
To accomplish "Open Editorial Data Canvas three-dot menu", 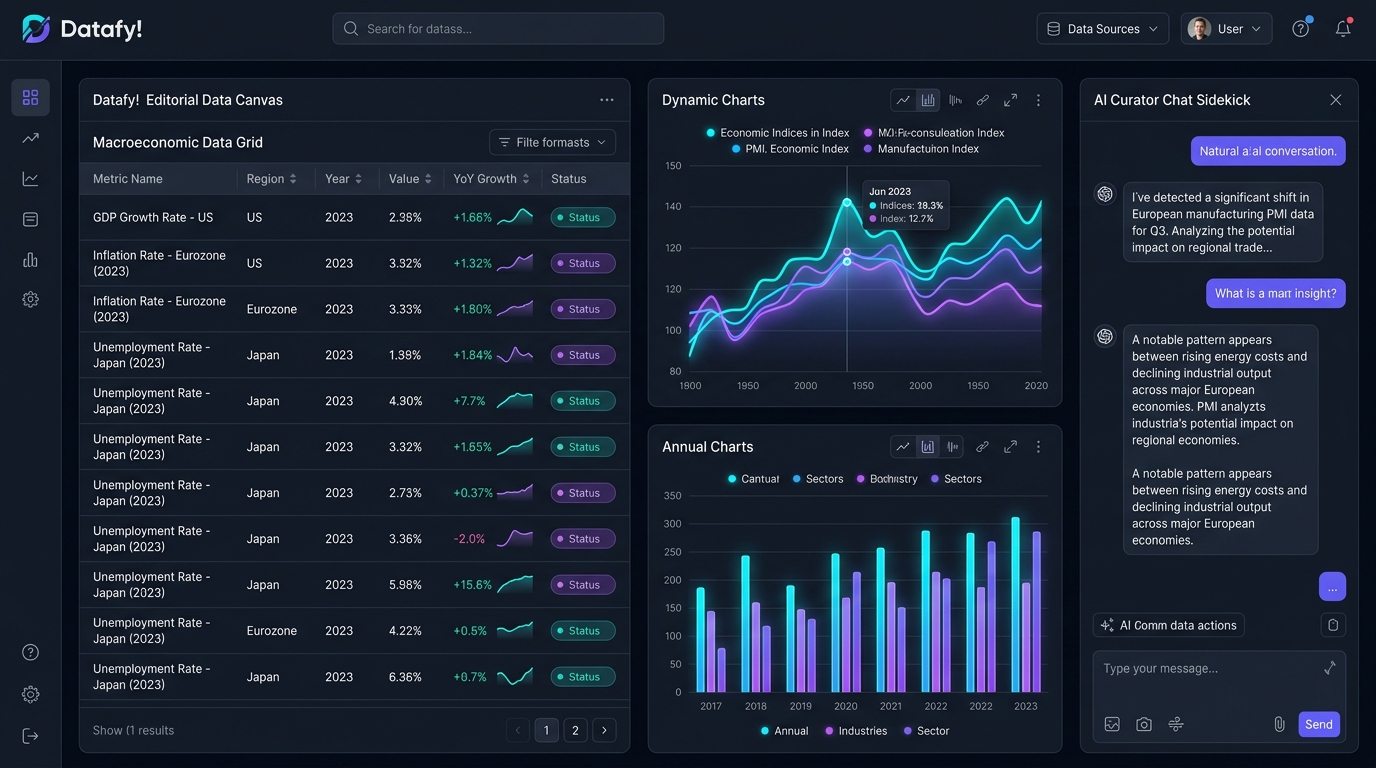I will [x=607, y=100].
